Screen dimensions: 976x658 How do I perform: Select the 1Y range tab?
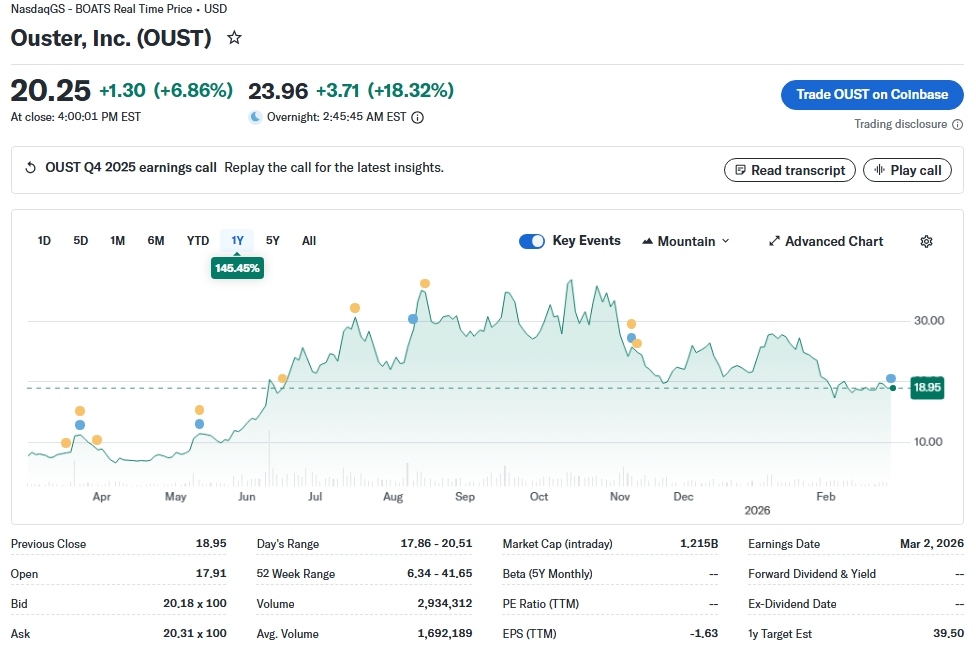(x=237, y=241)
